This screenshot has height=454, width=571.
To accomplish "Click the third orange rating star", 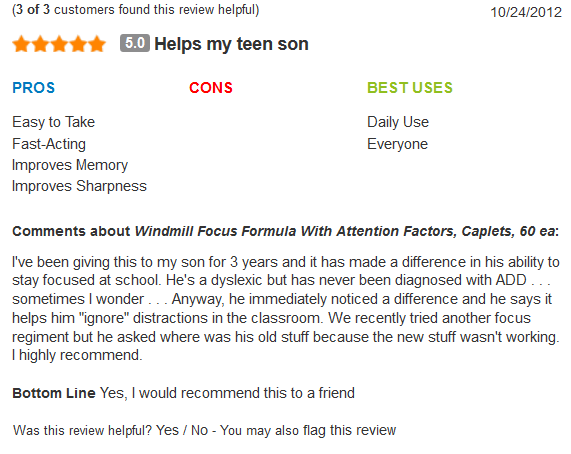I will coord(59,44).
